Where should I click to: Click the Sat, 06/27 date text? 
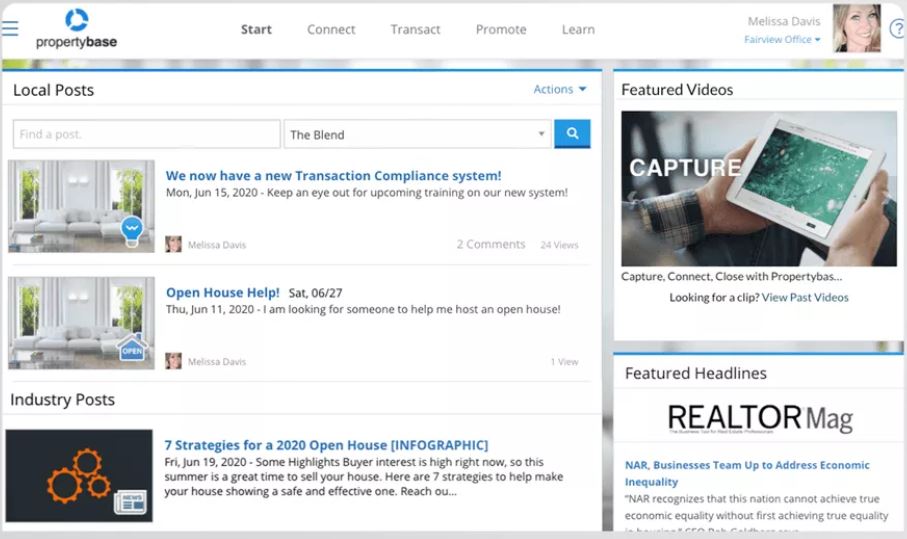315,293
